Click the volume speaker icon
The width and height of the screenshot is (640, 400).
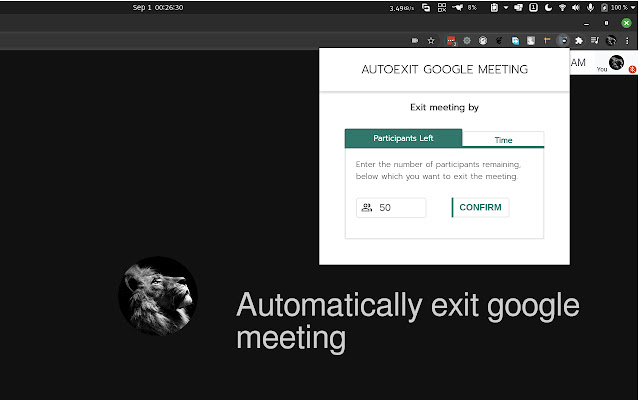[576, 7]
